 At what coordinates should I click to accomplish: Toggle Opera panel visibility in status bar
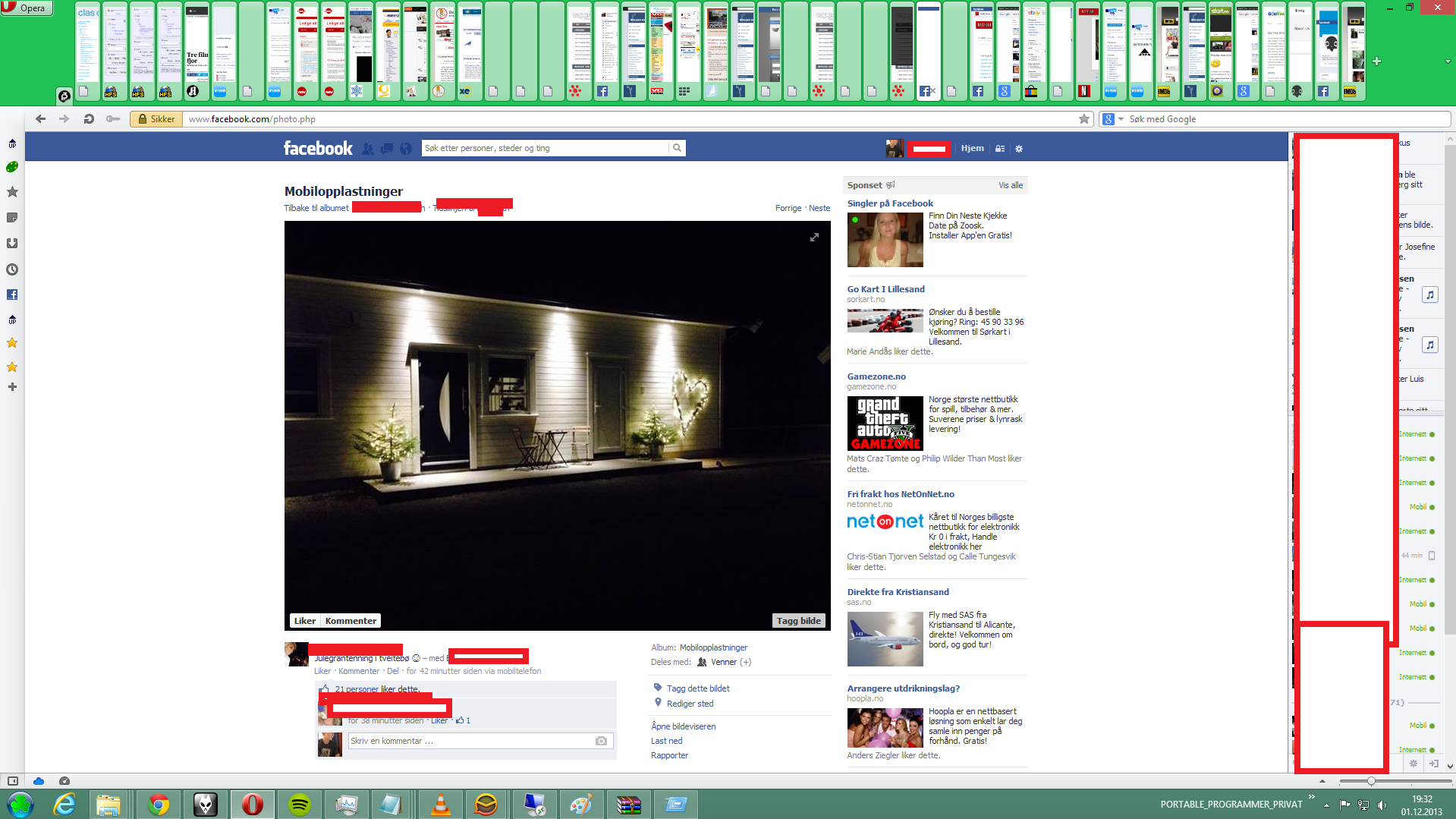click(x=13, y=781)
